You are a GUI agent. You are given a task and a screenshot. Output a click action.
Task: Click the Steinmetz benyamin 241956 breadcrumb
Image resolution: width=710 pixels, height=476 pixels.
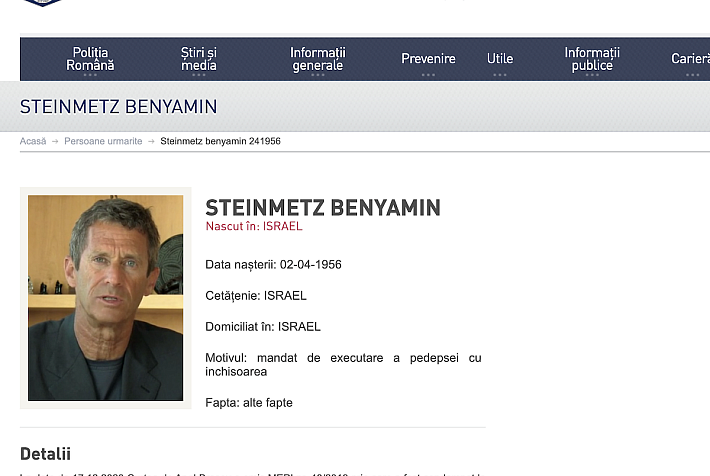[x=221, y=141]
